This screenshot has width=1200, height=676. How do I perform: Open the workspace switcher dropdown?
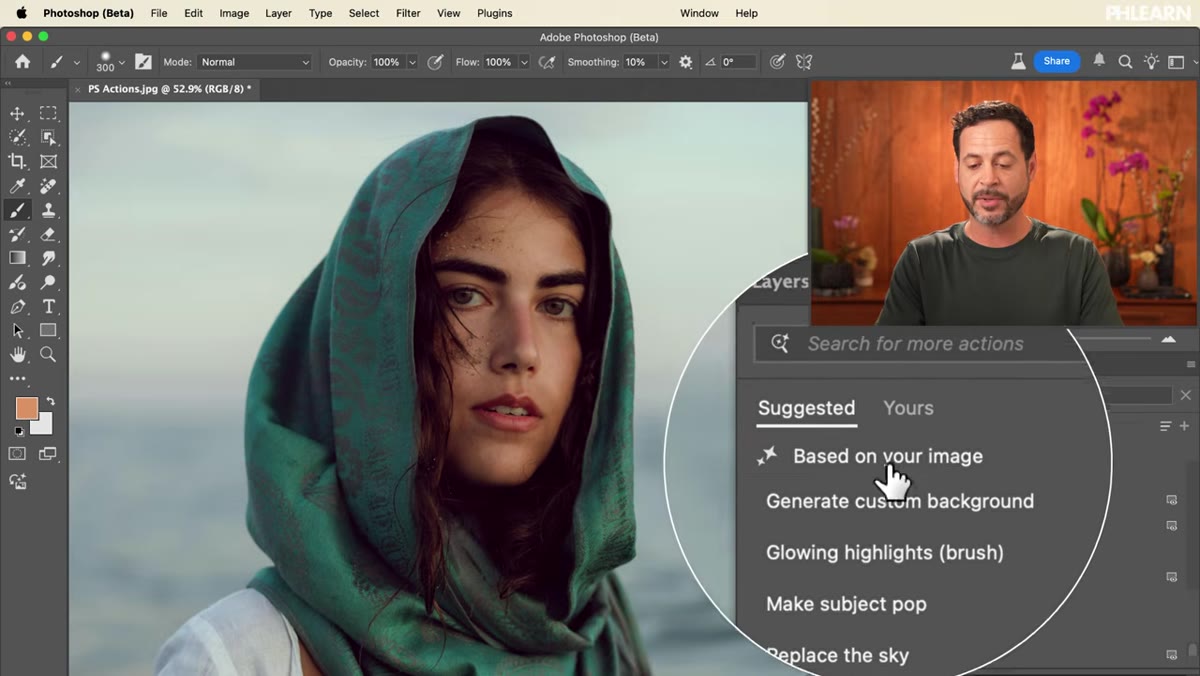tap(1178, 62)
